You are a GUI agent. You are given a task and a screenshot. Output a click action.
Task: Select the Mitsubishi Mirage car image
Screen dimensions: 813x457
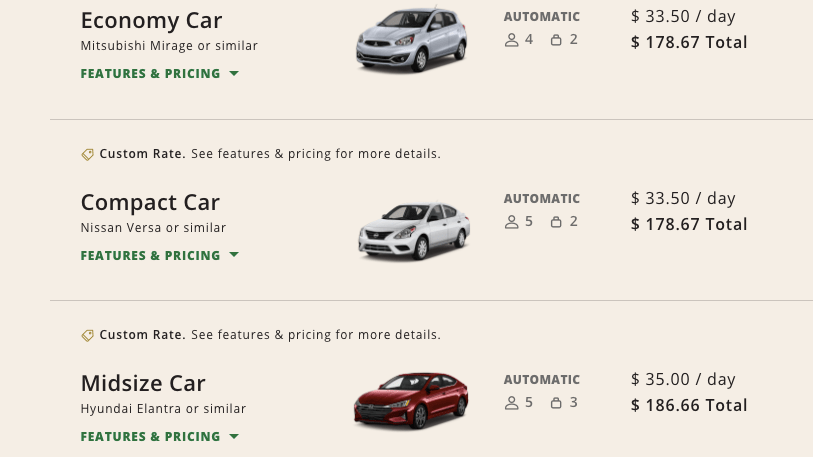tap(411, 40)
